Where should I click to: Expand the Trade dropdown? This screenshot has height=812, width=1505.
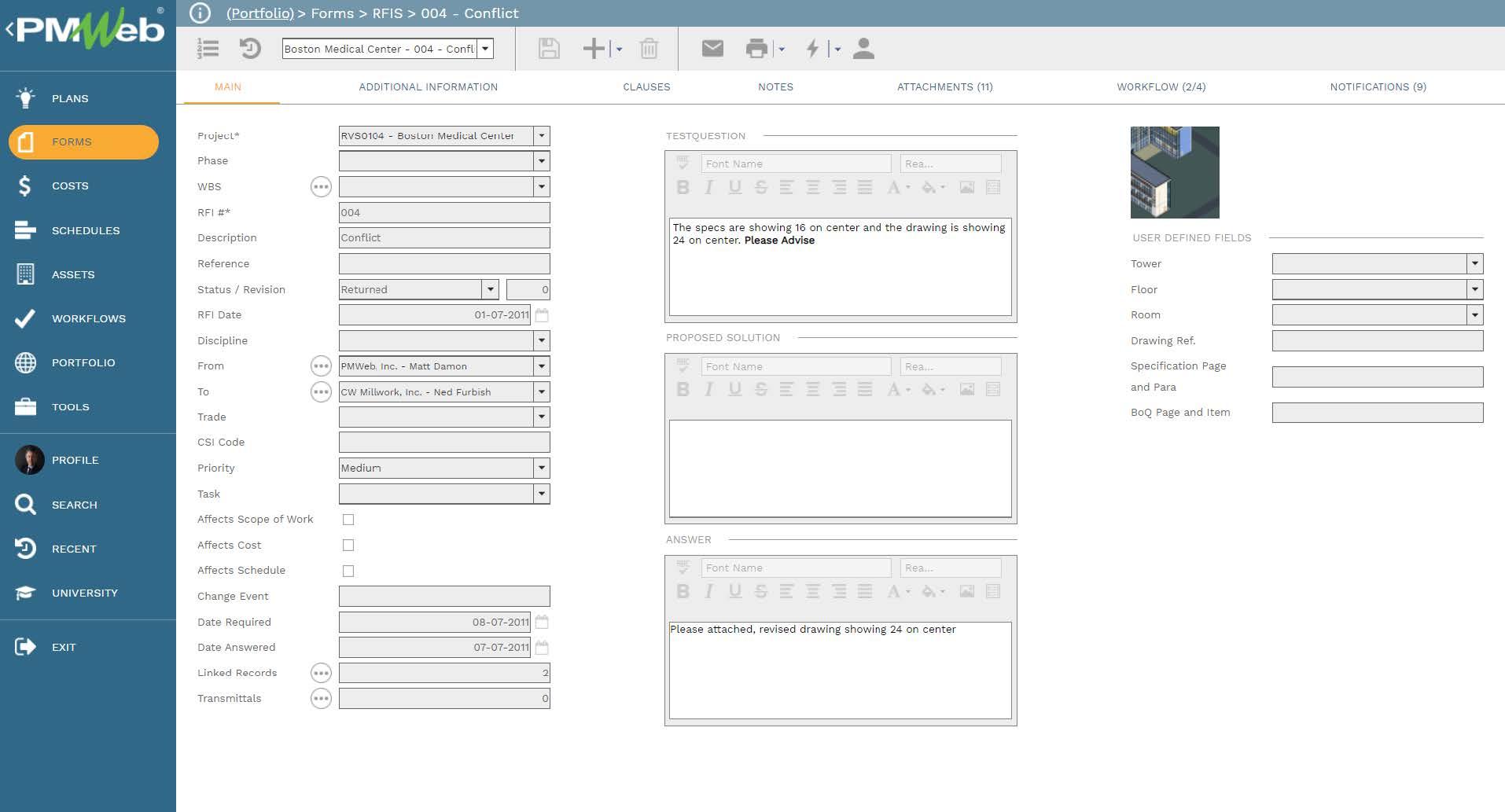[542, 417]
